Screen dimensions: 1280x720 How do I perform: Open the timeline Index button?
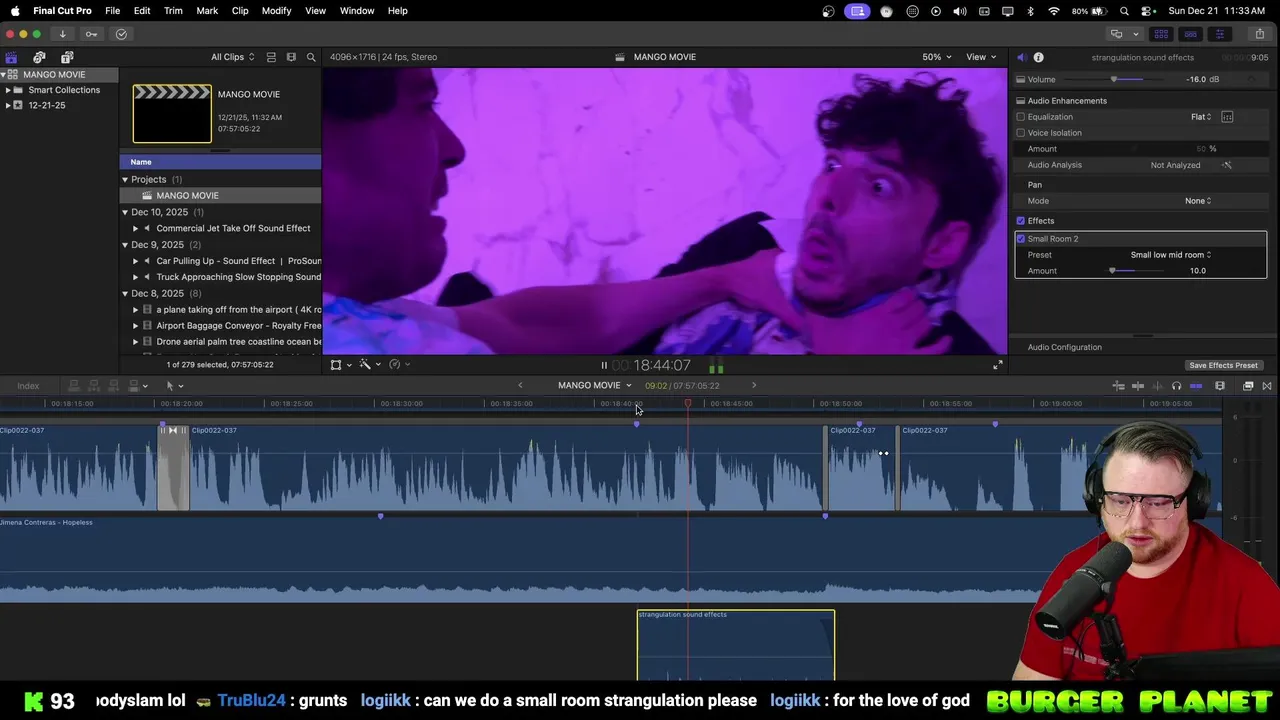(28, 386)
